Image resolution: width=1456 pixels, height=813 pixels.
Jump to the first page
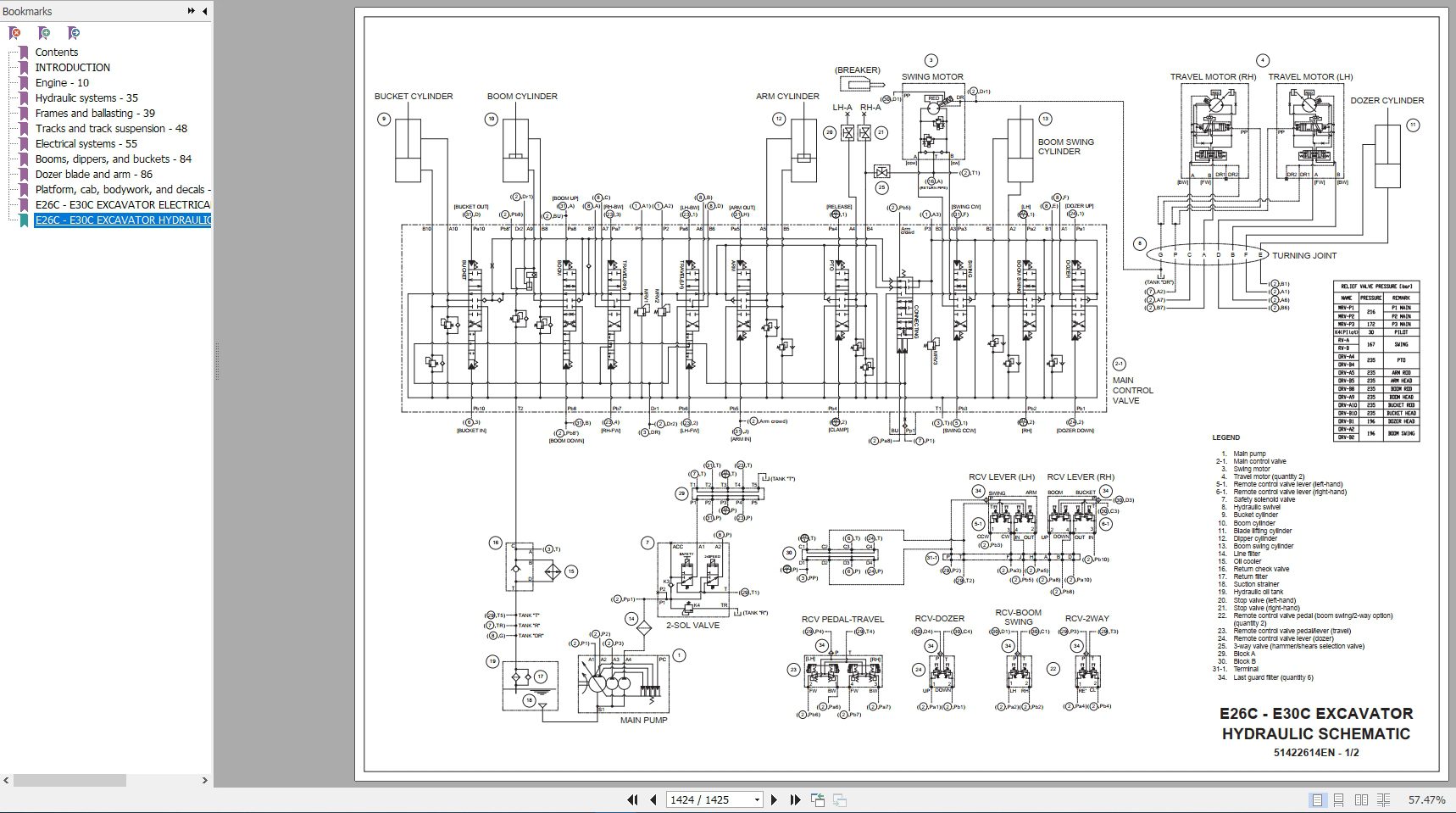tap(632, 799)
